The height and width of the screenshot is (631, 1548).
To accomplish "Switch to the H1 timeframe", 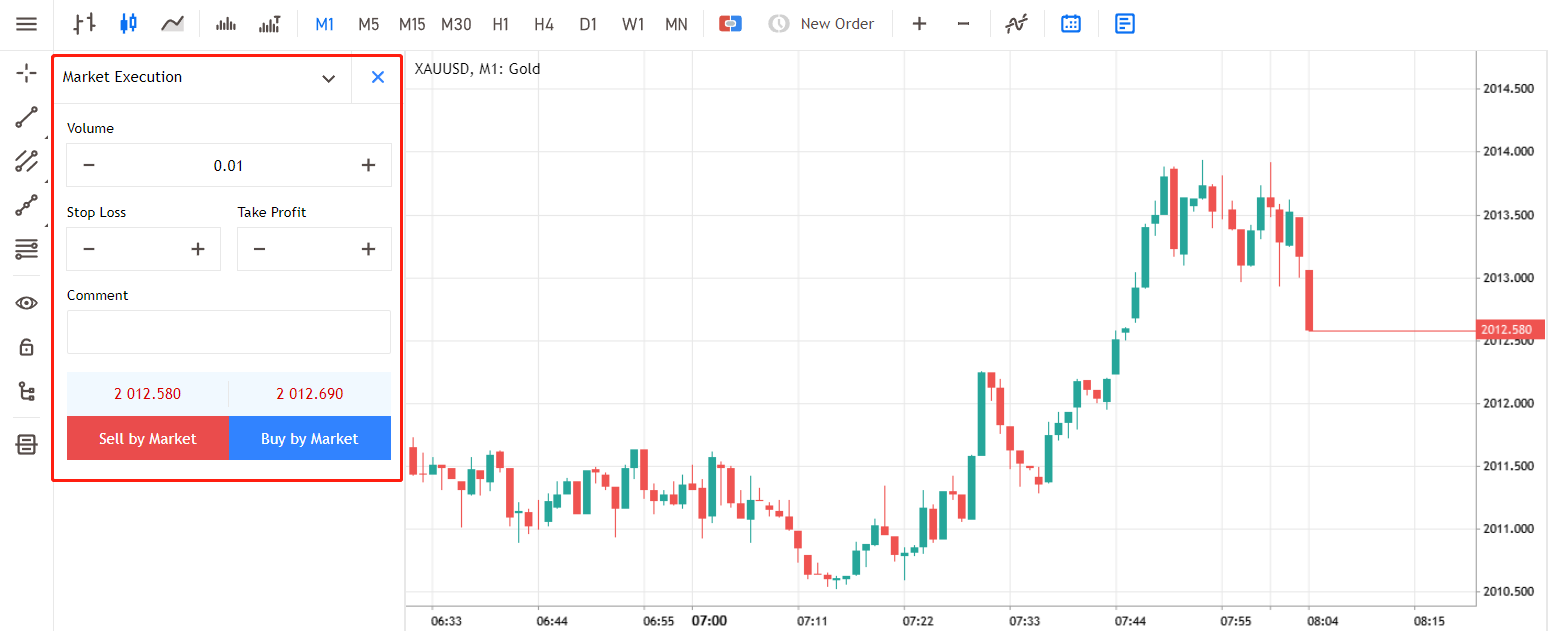I will pos(500,24).
